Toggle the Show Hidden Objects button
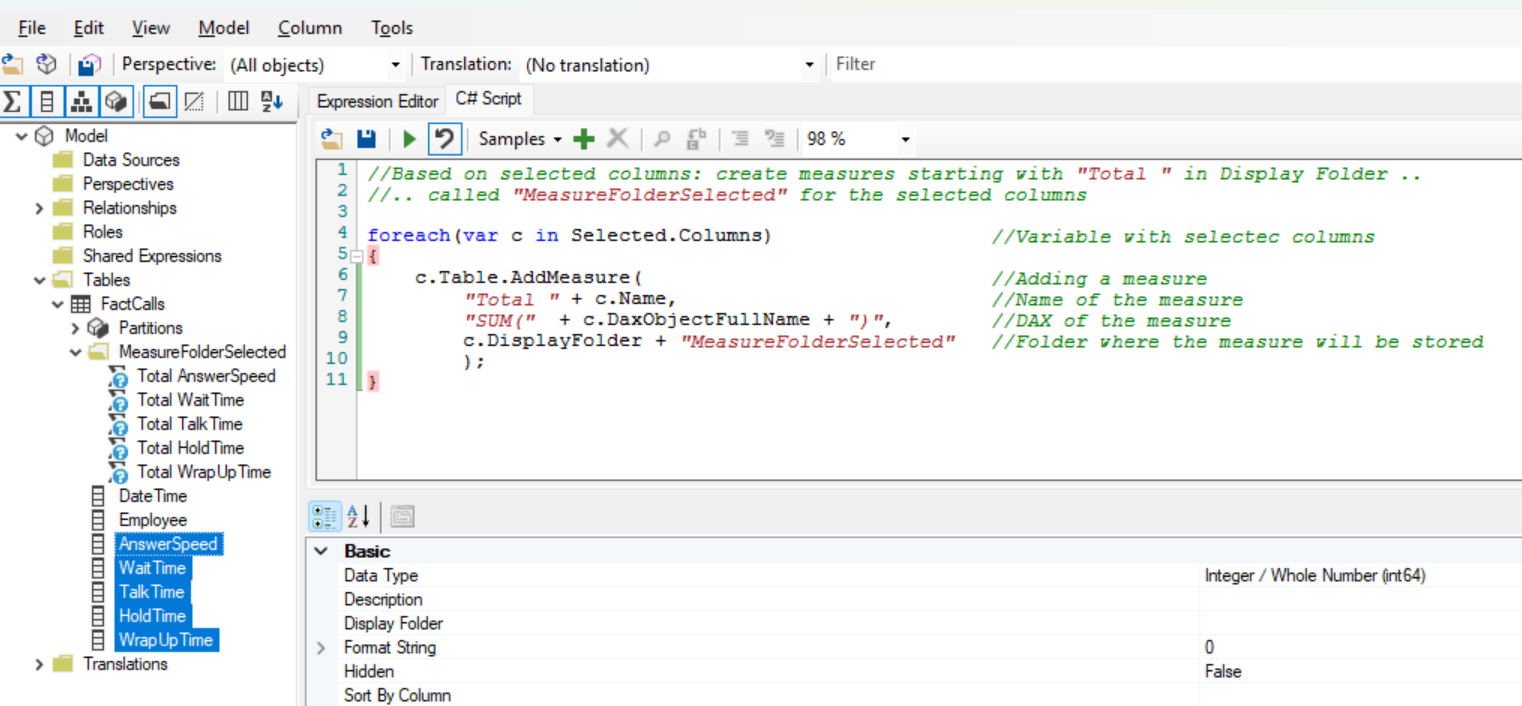Image resolution: width=1522 pixels, height=706 pixels. point(195,101)
